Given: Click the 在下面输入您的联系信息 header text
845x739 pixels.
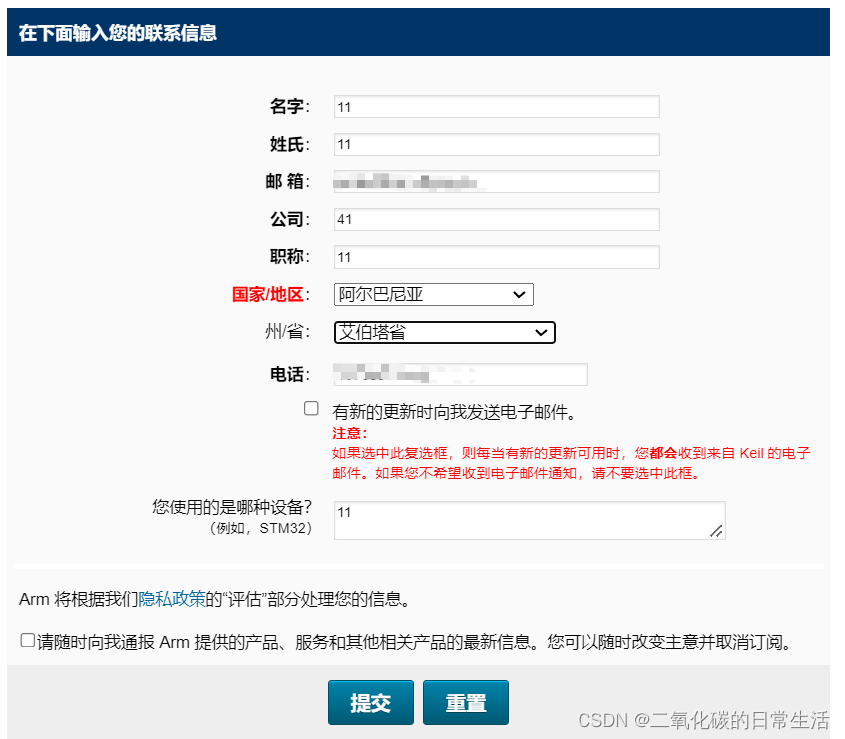Looking at the screenshot, I should pyautogui.click(x=117, y=33).
